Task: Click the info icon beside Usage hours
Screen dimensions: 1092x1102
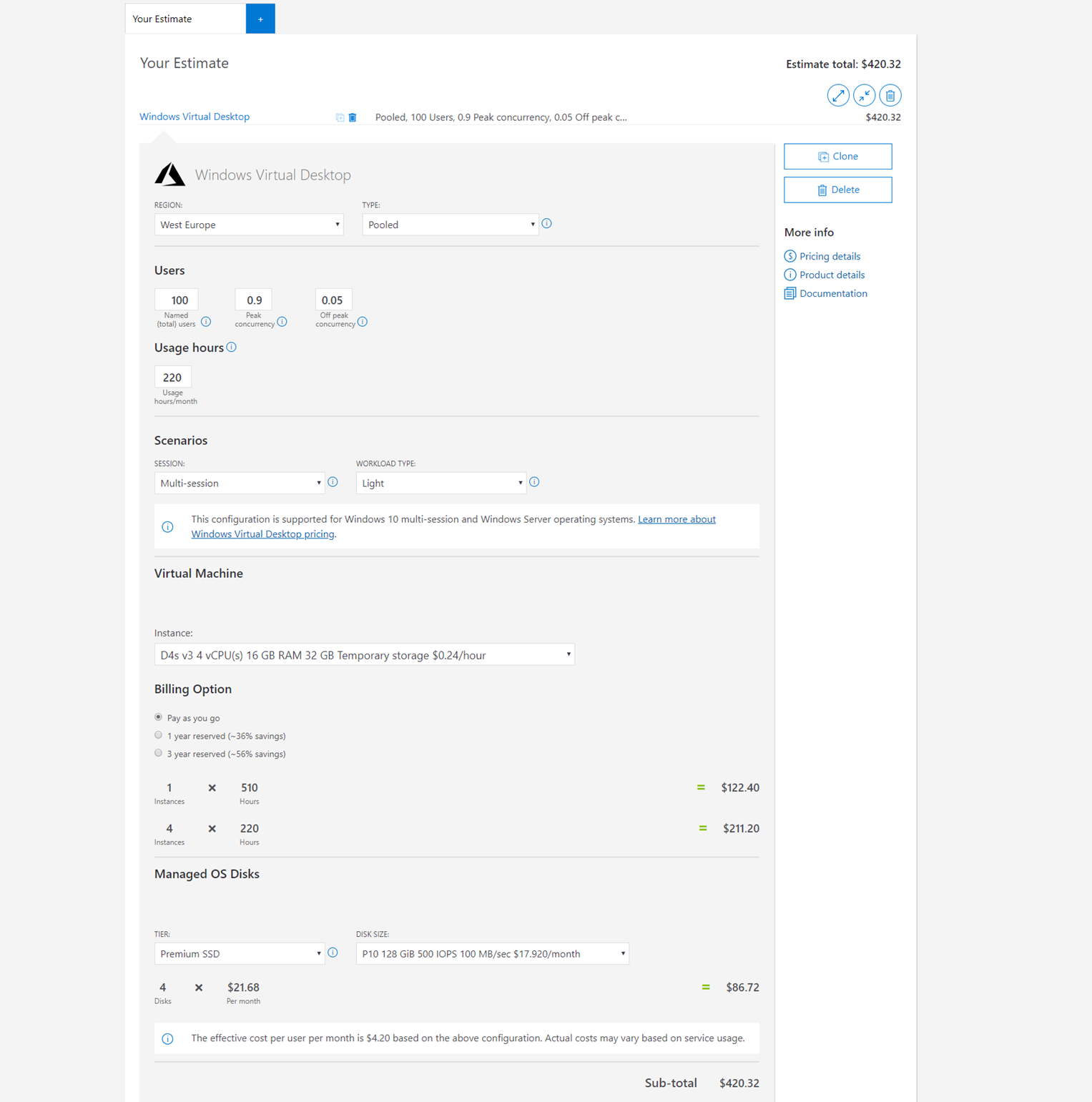Action: click(x=231, y=348)
